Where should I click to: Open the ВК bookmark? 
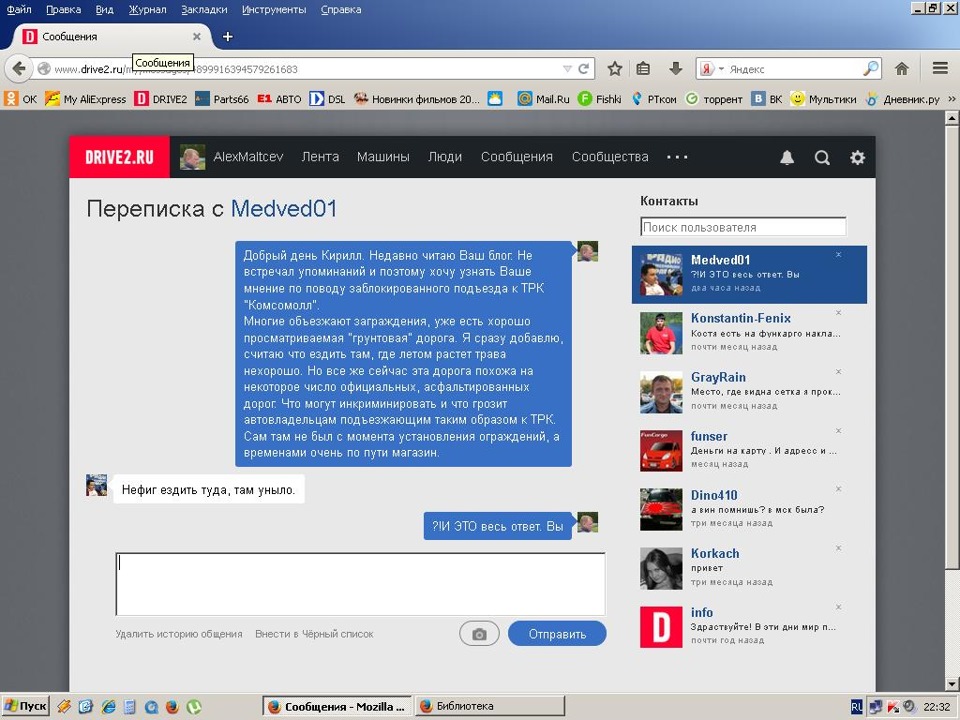click(x=767, y=99)
